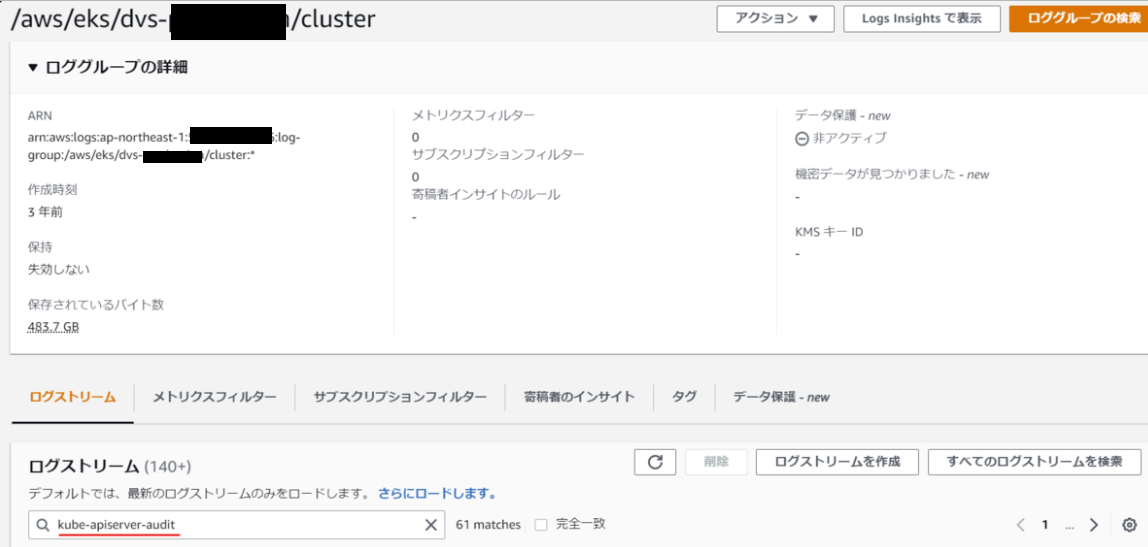Image resolution: width=1148 pixels, height=547 pixels.
Task: Click ロググループの検索 orange button
Action: (1078, 19)
